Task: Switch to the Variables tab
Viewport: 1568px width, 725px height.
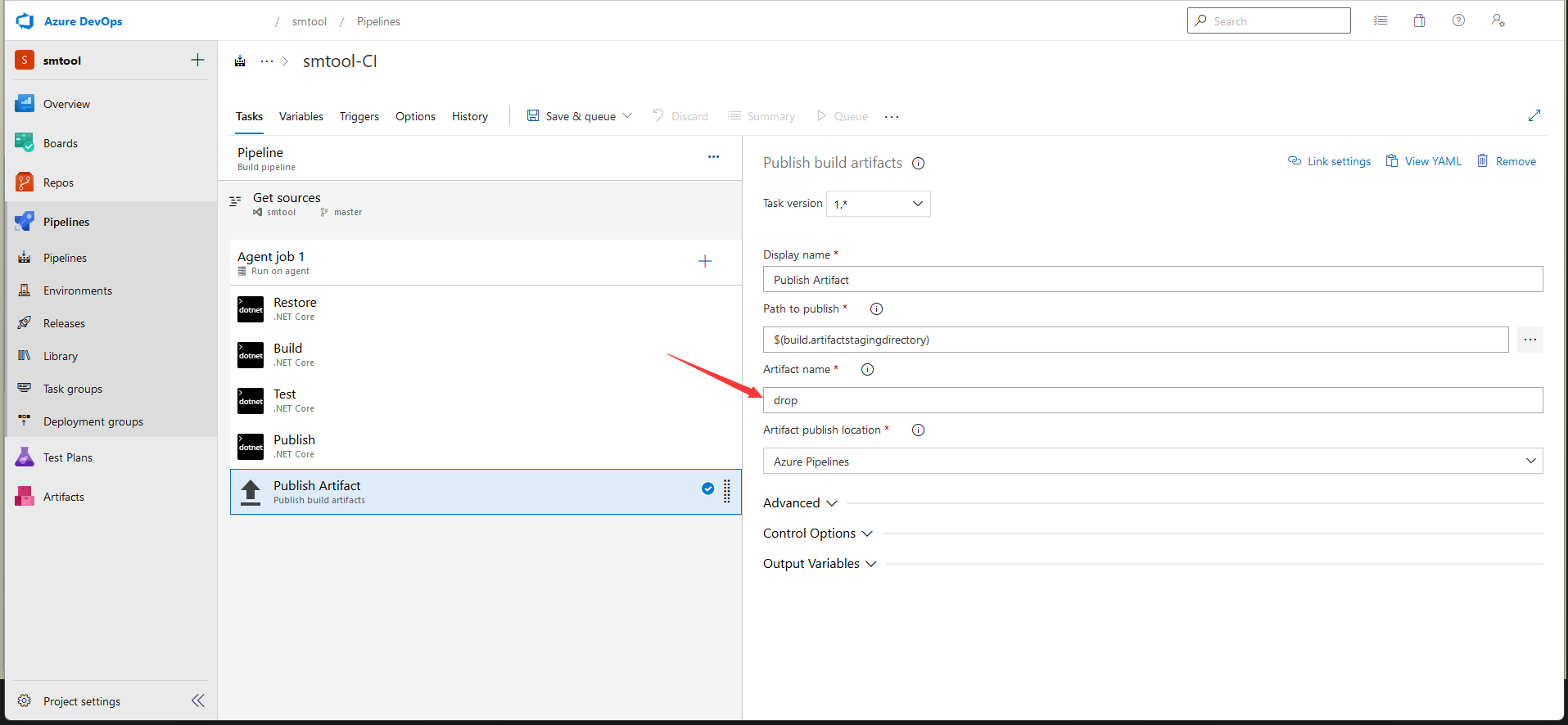Action: pos(300,116)
